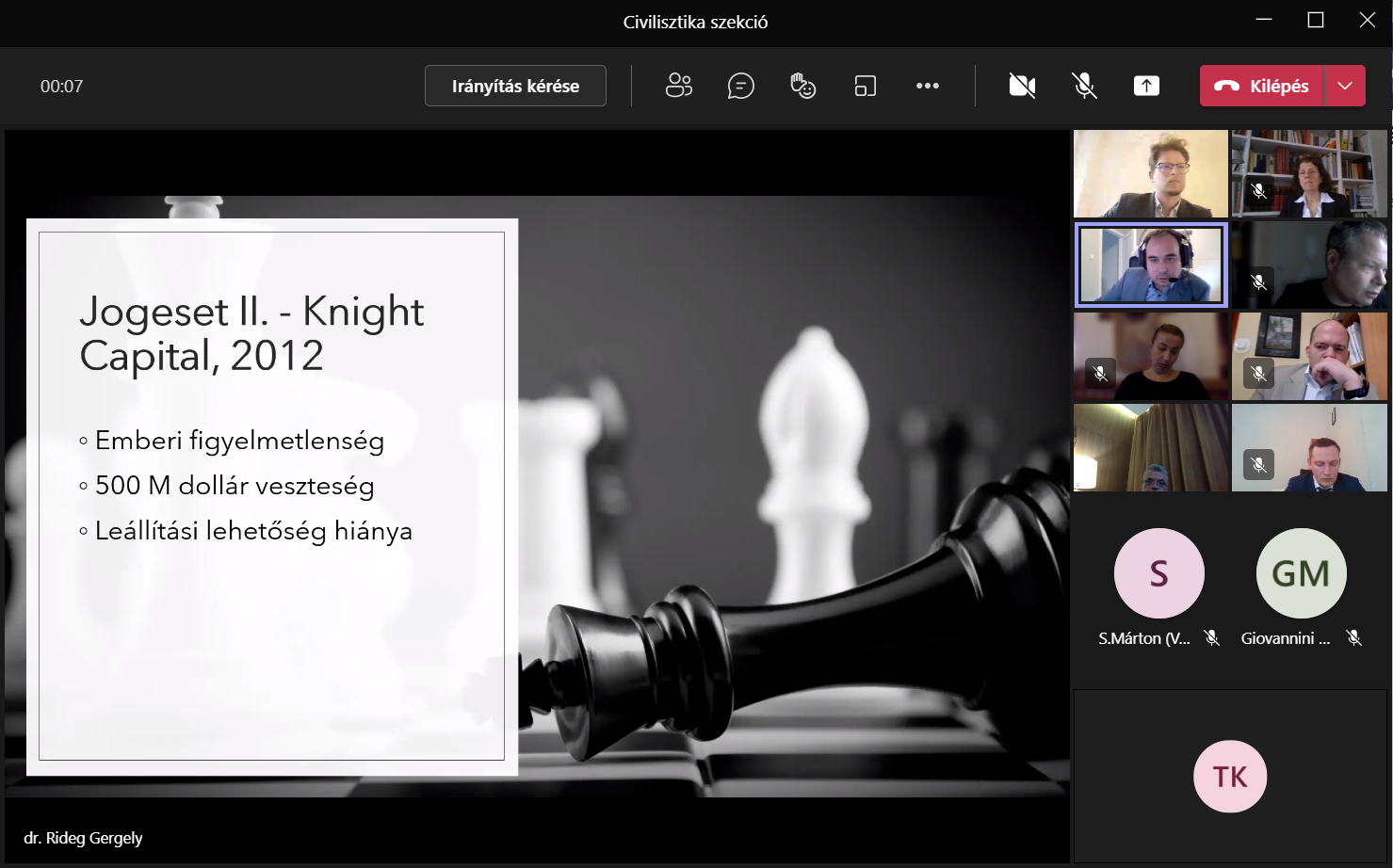Click presenter name dr. Rideg Gergely
The width and height of the screenshot is (1393, 868).
click(x=83, y=838)
